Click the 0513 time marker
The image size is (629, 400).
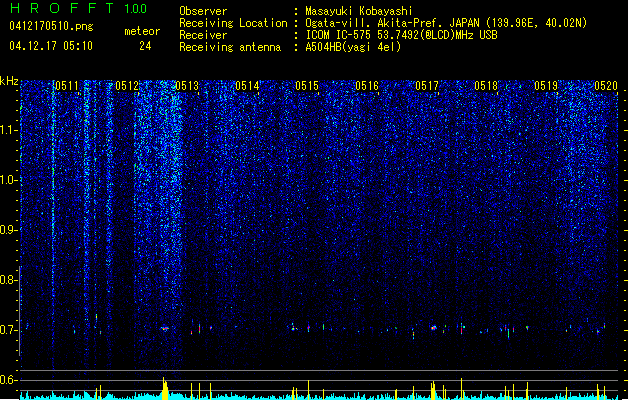tap(187, 86)
